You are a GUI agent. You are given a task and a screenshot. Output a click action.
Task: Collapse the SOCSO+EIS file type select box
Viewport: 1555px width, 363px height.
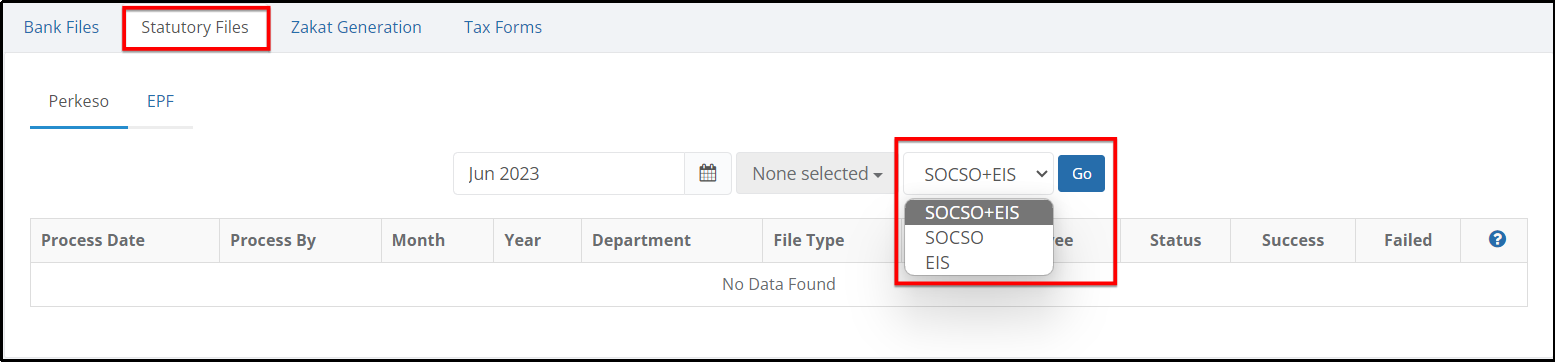click(978, 173)
